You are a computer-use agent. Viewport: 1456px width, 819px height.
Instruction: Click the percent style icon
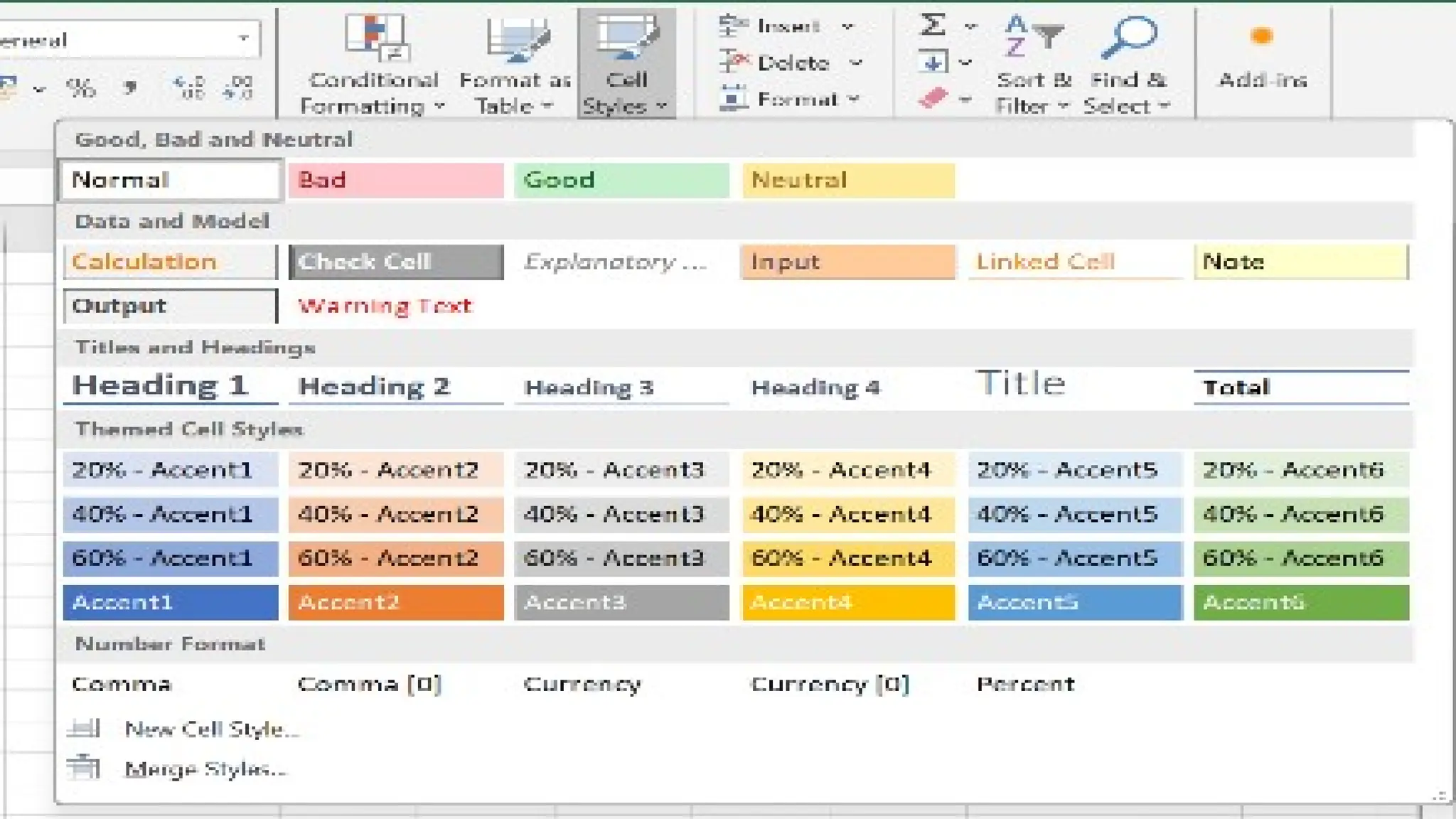coord(80,88)
